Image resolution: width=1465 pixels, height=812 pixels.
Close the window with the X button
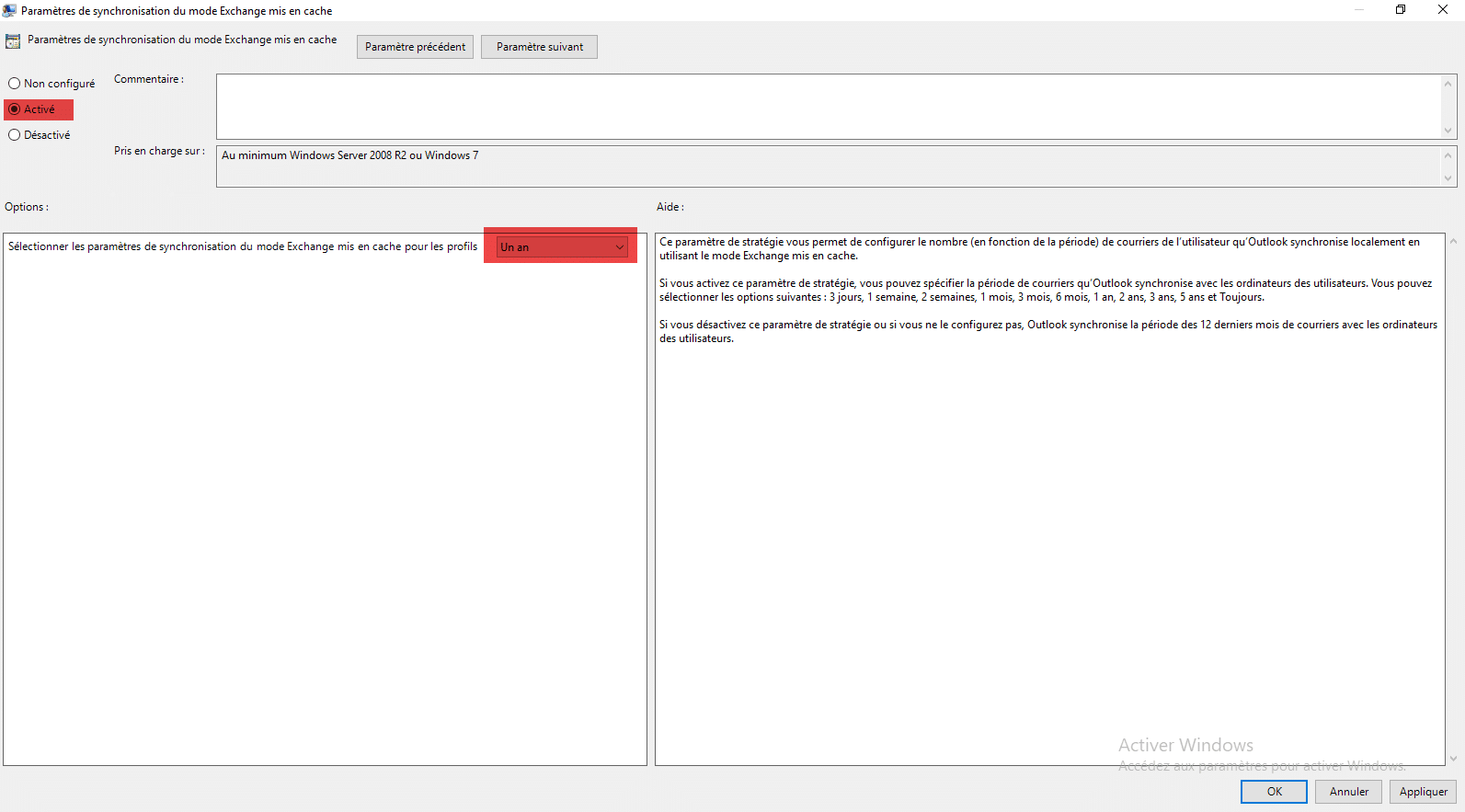(x=1443, y=10)
